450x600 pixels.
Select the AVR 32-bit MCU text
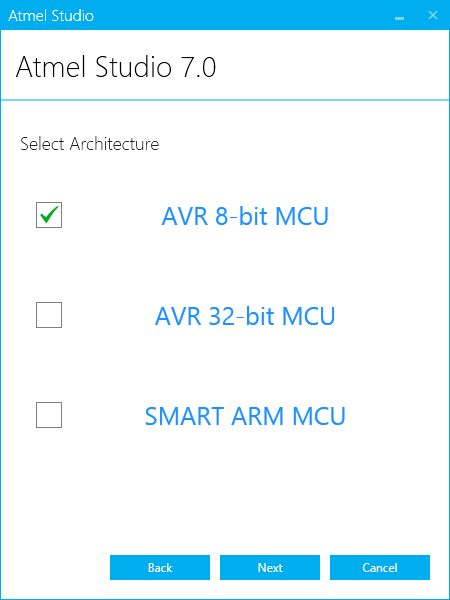pyautogui.click(x=245, y=316)
